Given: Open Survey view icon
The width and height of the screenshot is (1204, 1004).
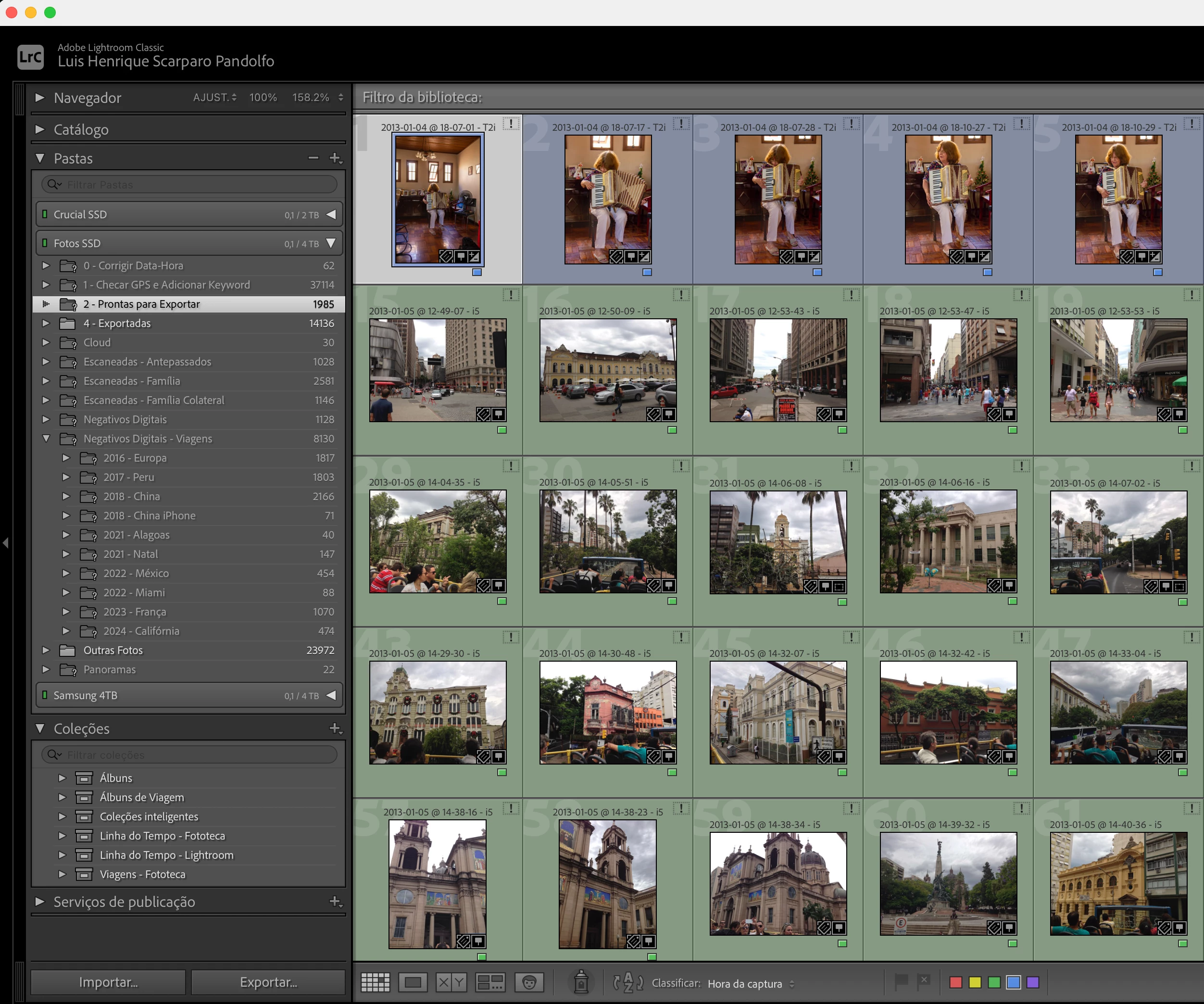Looking at the screenshot, I should point(490,982).
